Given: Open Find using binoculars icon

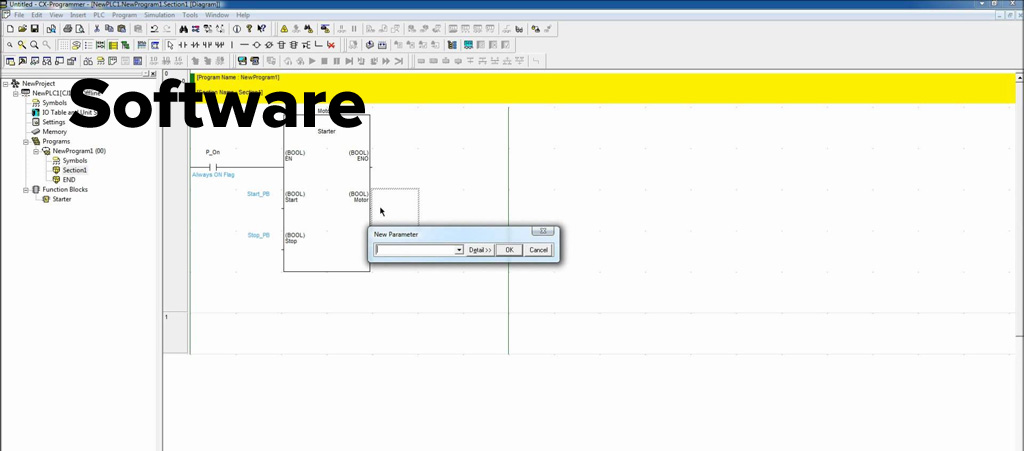Looking at the screenshot, I should pyautogui.click(x=184, y=29).
